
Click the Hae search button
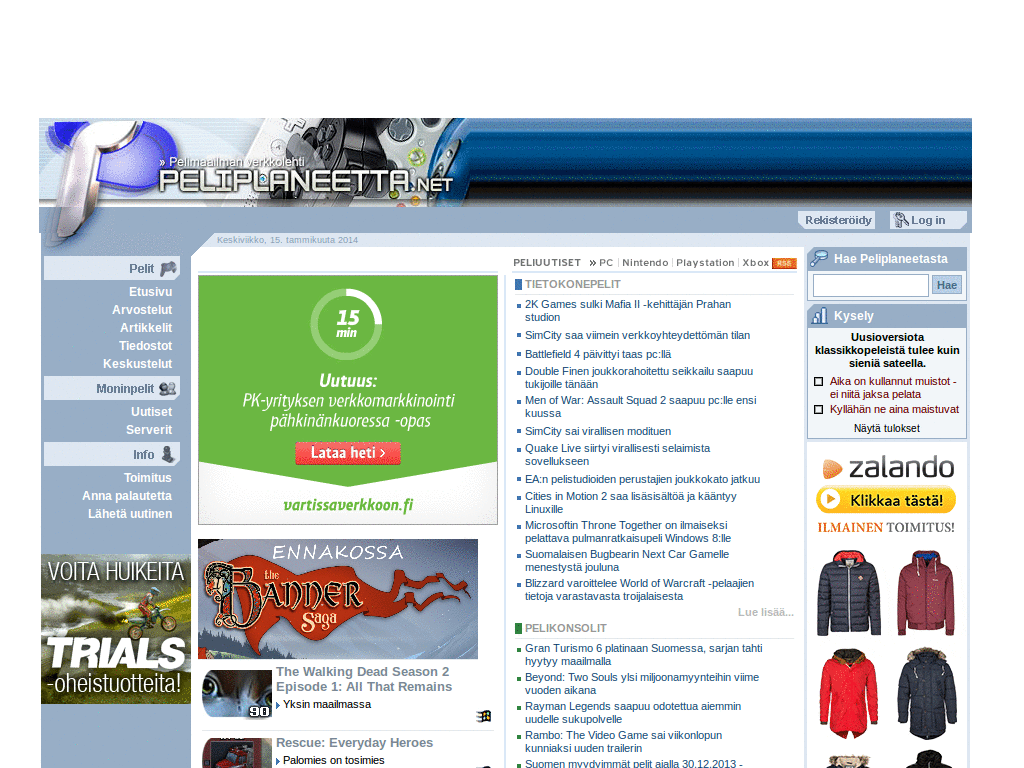click(946, 285)
